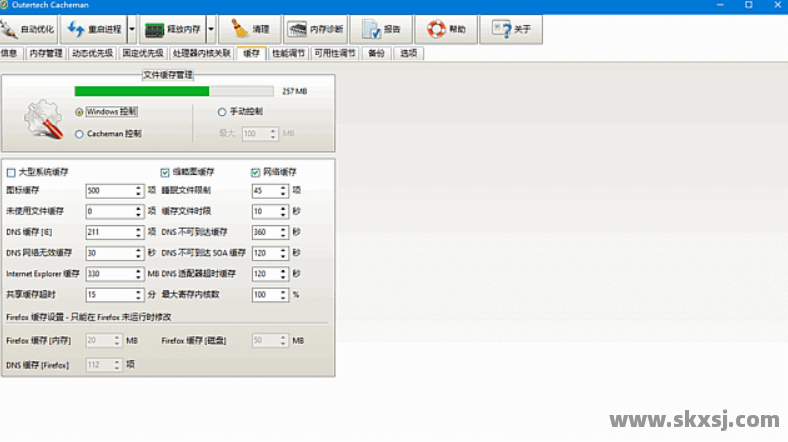Viewport: 788px width, 442px height.
Task: Enable the 大型系统缓存 checkbox
Action: tap(11, 172)
